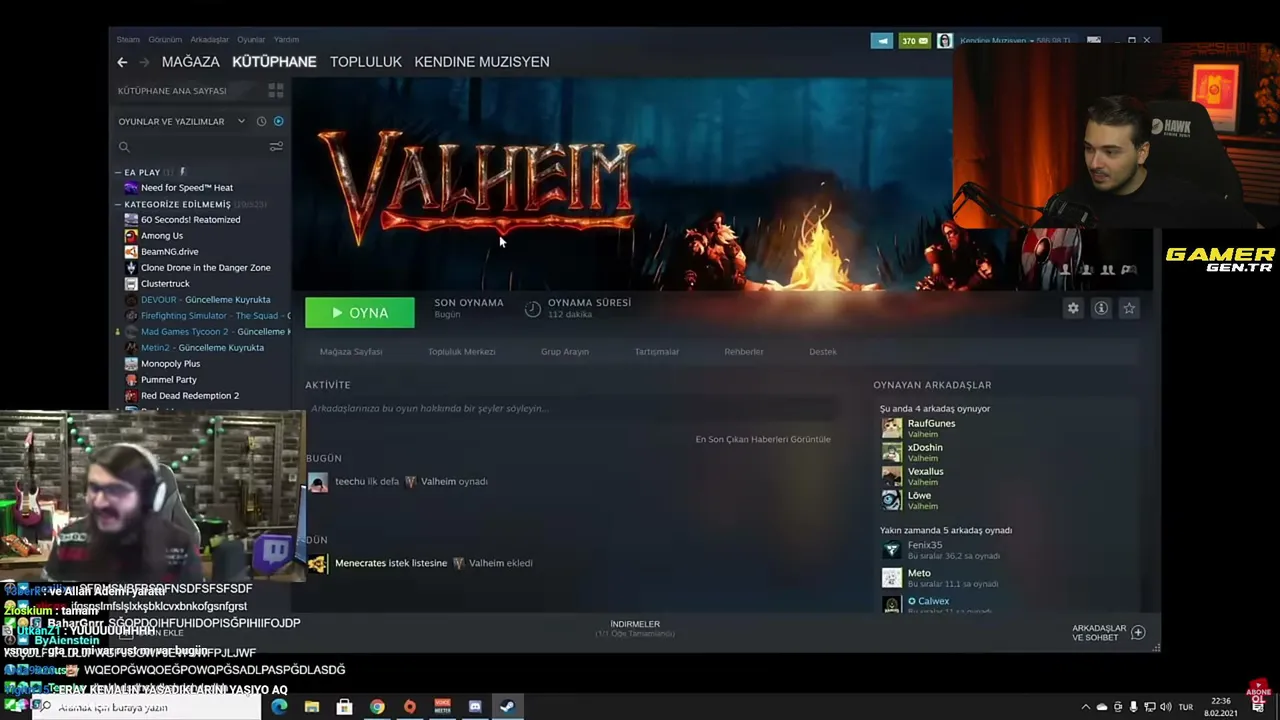Open the Arkadaşlar menu
This screenshot has height=720, width=1280.
(x=209, y=40)
